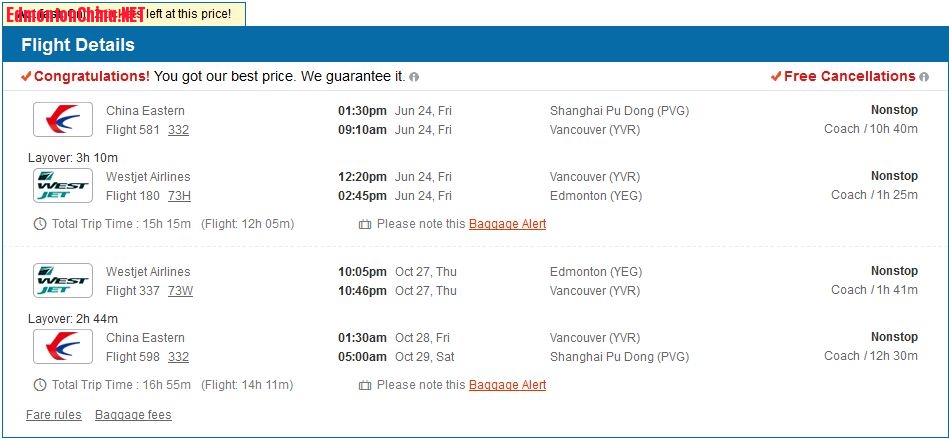The image size is (949, 439).
Task: Click the WestJet logo beside Flight 180
Action: [63, 186]
